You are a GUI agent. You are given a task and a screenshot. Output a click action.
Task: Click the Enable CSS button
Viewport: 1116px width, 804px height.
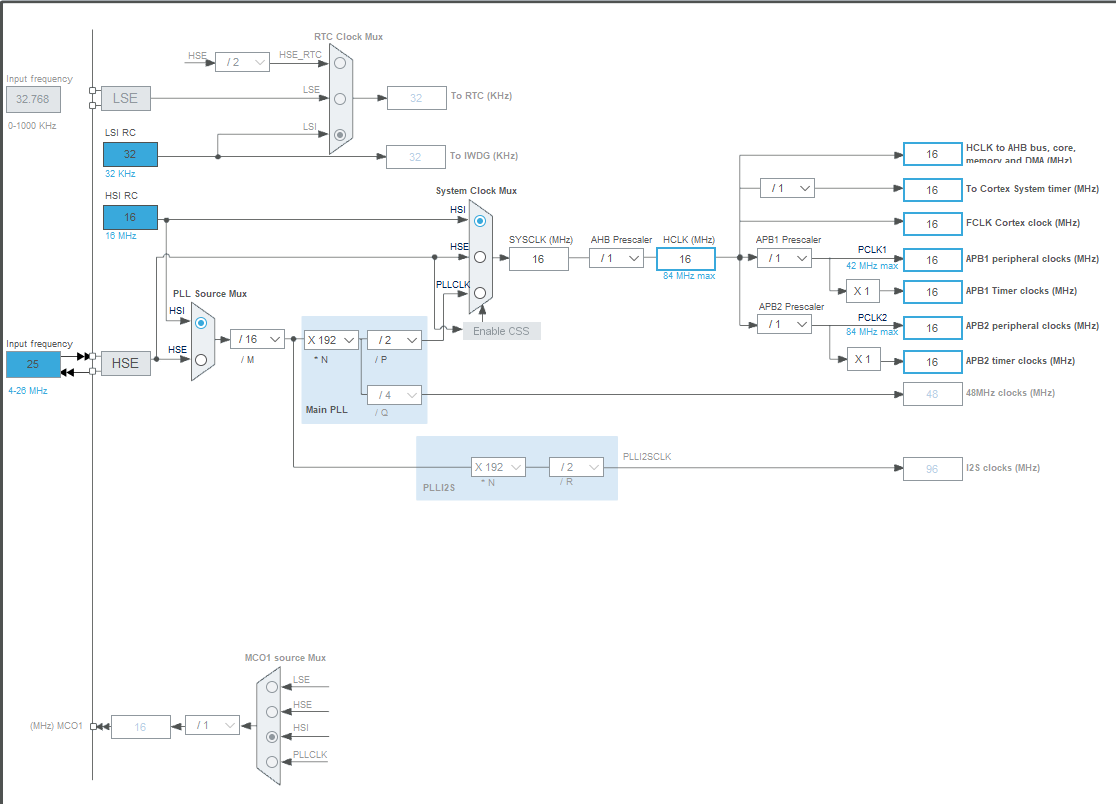click(x=502, y=330)
